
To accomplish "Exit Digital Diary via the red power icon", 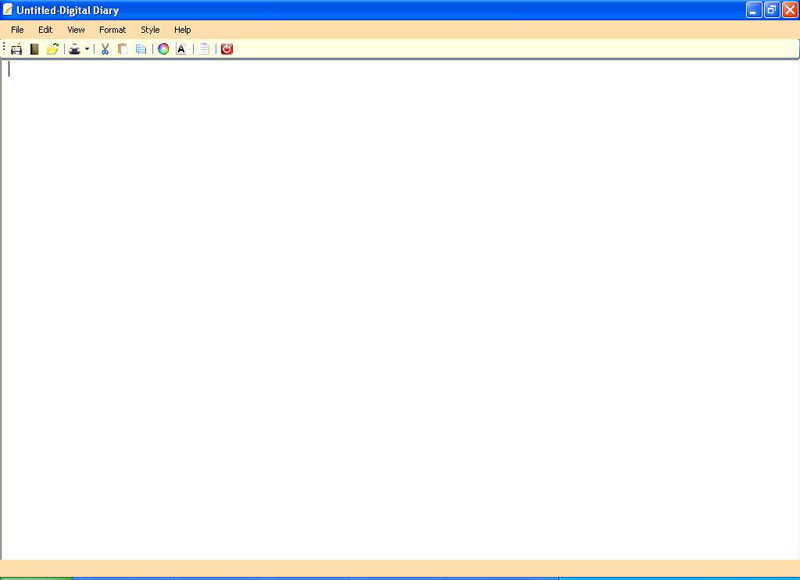I will tap(228, 48).
